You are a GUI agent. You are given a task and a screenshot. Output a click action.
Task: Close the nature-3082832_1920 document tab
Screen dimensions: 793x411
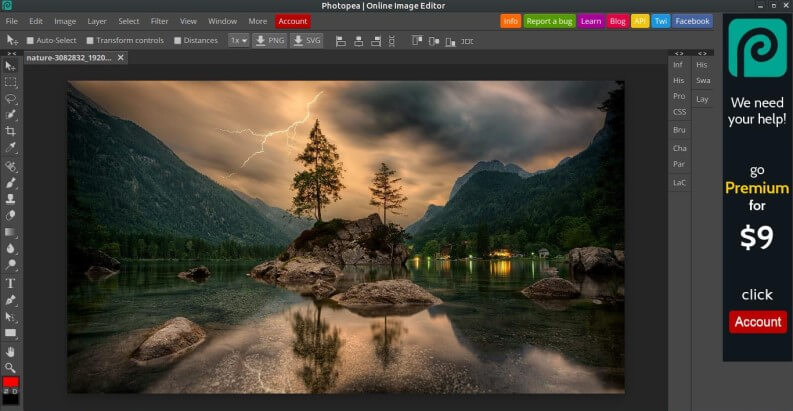click(x=120, y=58)
